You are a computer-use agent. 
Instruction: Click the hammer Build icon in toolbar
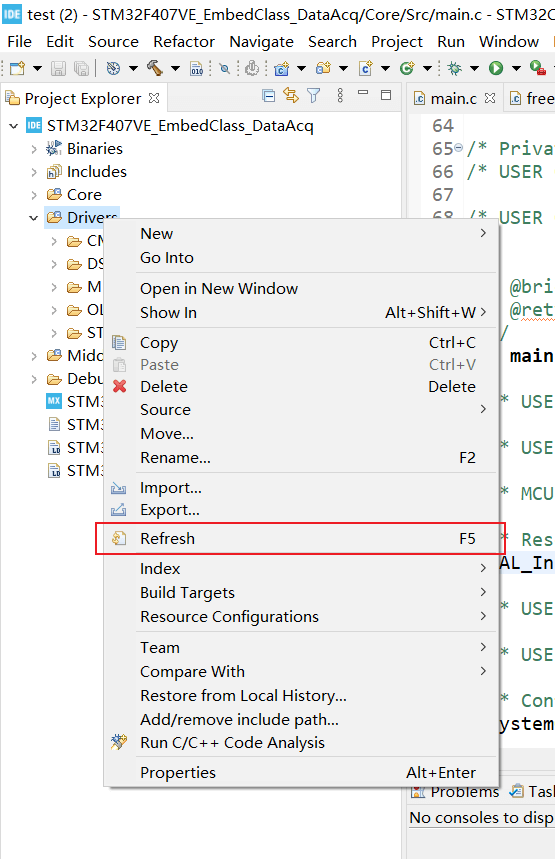[155, 68]
